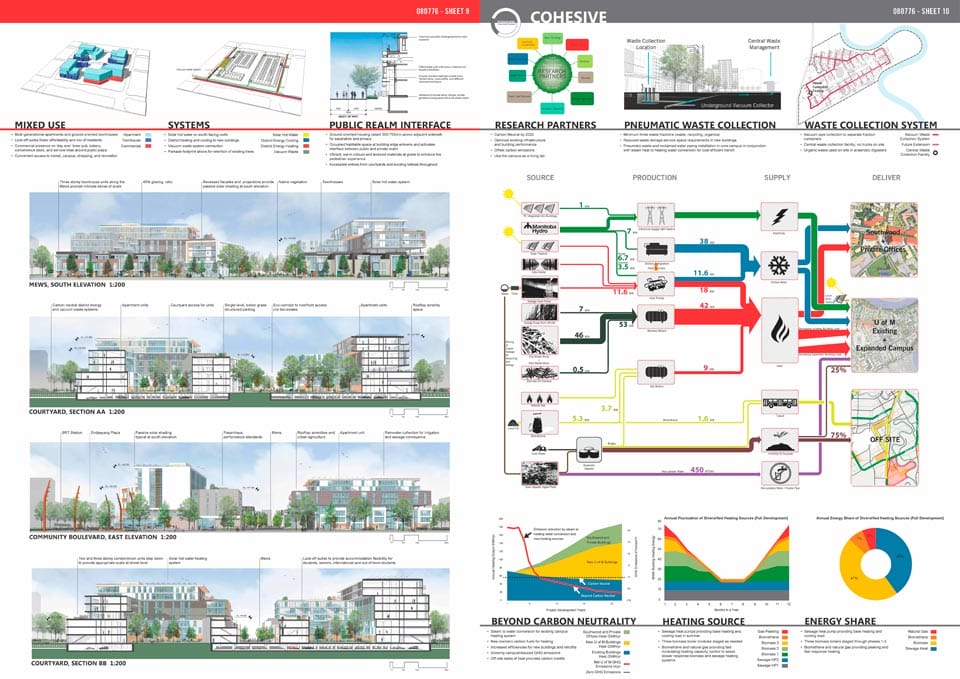Select the dark blue box in the Research Partners diagram
The height and width of the screenshot is (679, 960).
[517, 59]
